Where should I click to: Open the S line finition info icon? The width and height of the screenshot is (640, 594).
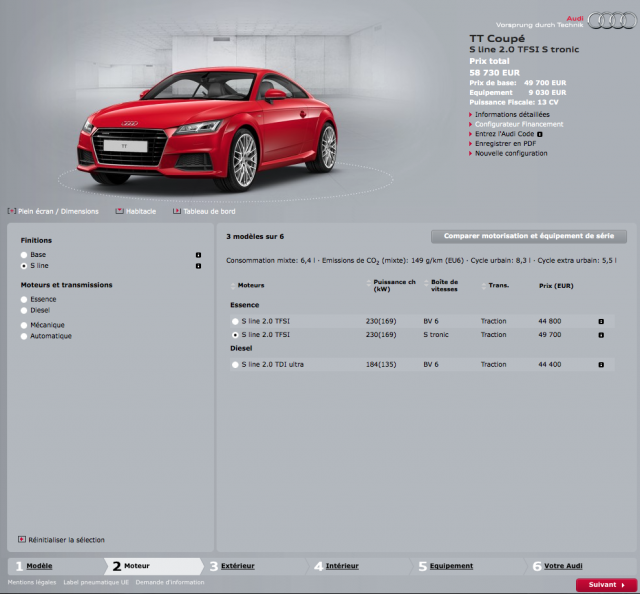[198, 266]
